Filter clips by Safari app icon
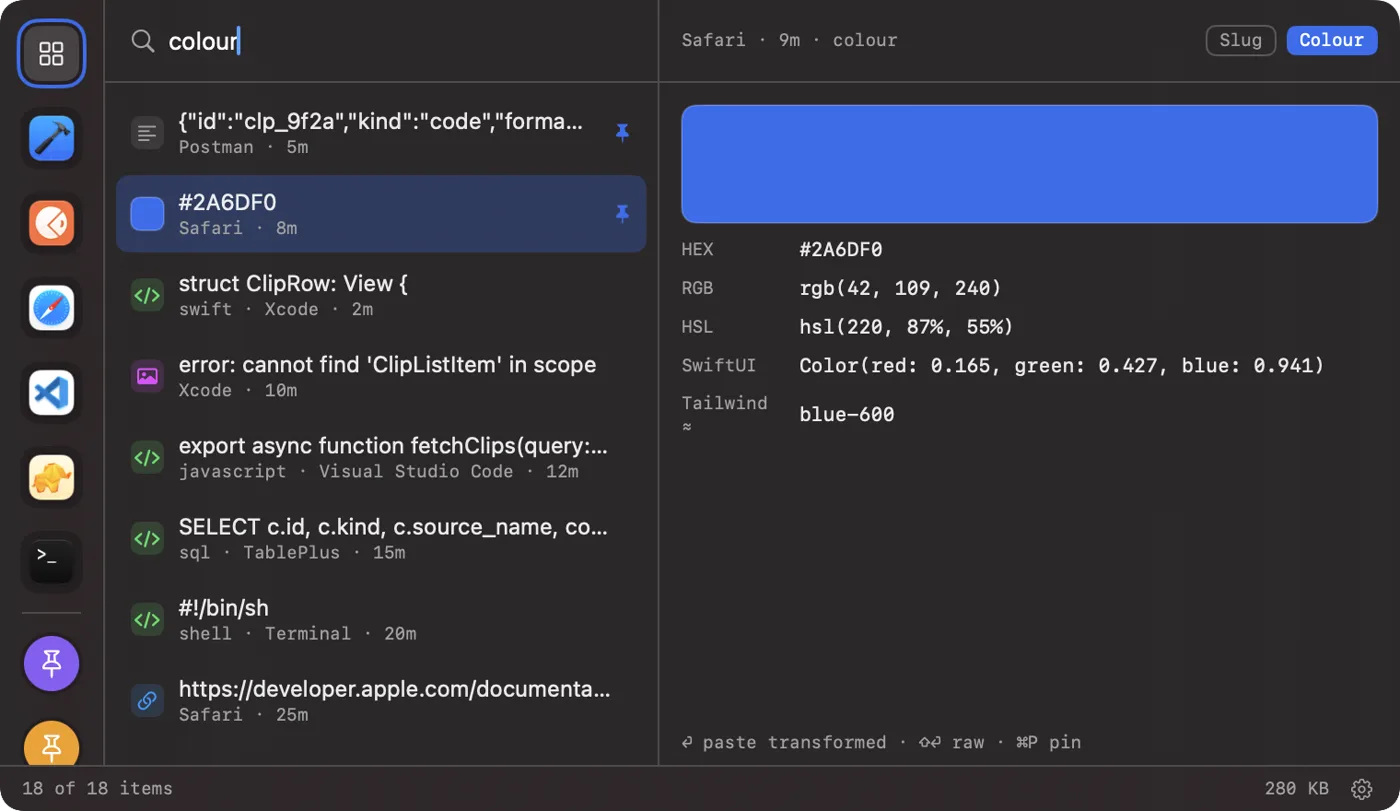The image size is (1400, 811). 52,308
